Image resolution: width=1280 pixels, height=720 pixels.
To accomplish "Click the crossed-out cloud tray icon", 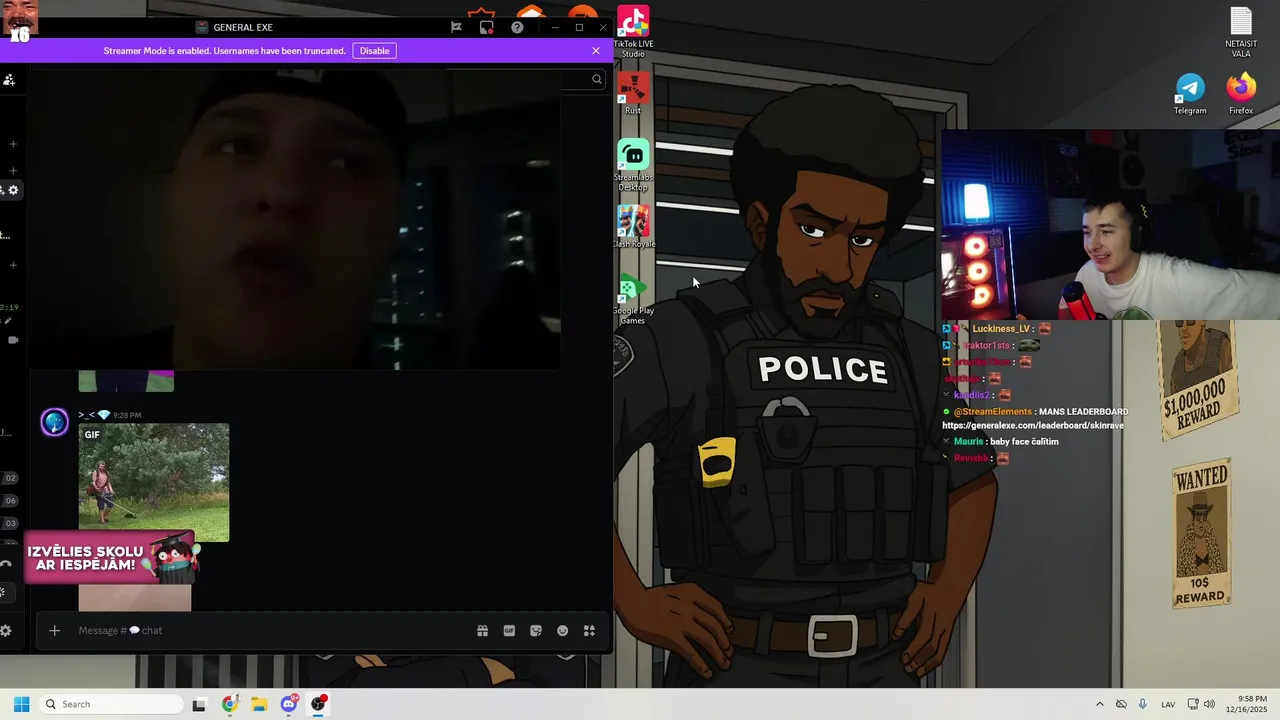I will 1121,704.
